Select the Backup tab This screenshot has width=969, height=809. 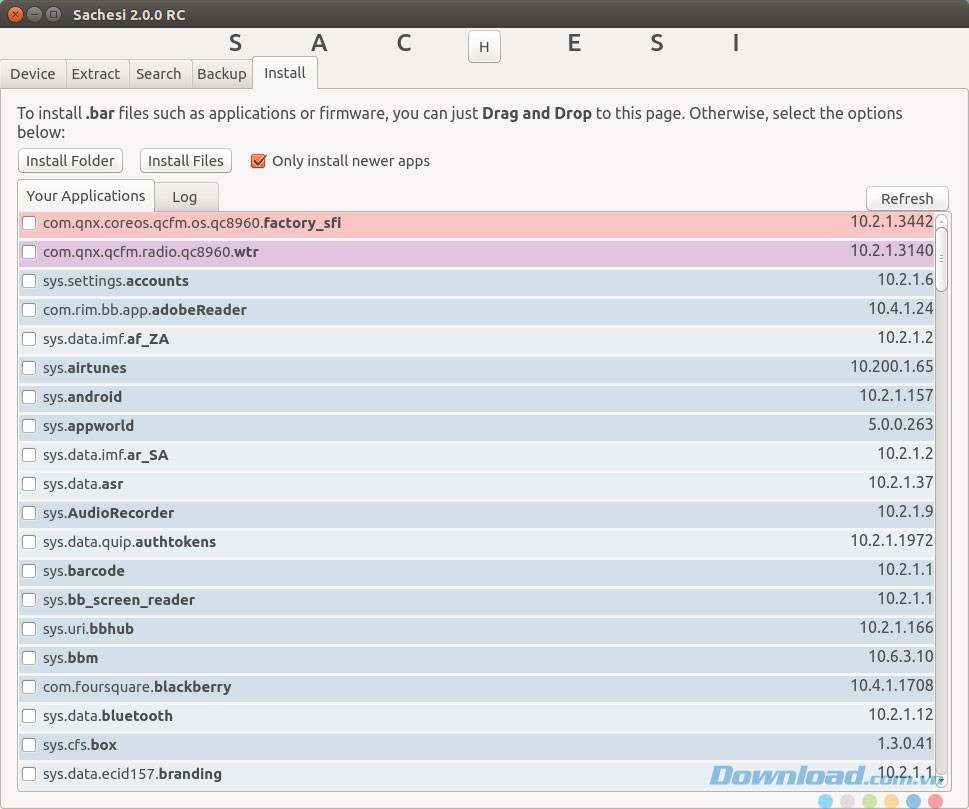pyautogui.click(x=221, y=74)
